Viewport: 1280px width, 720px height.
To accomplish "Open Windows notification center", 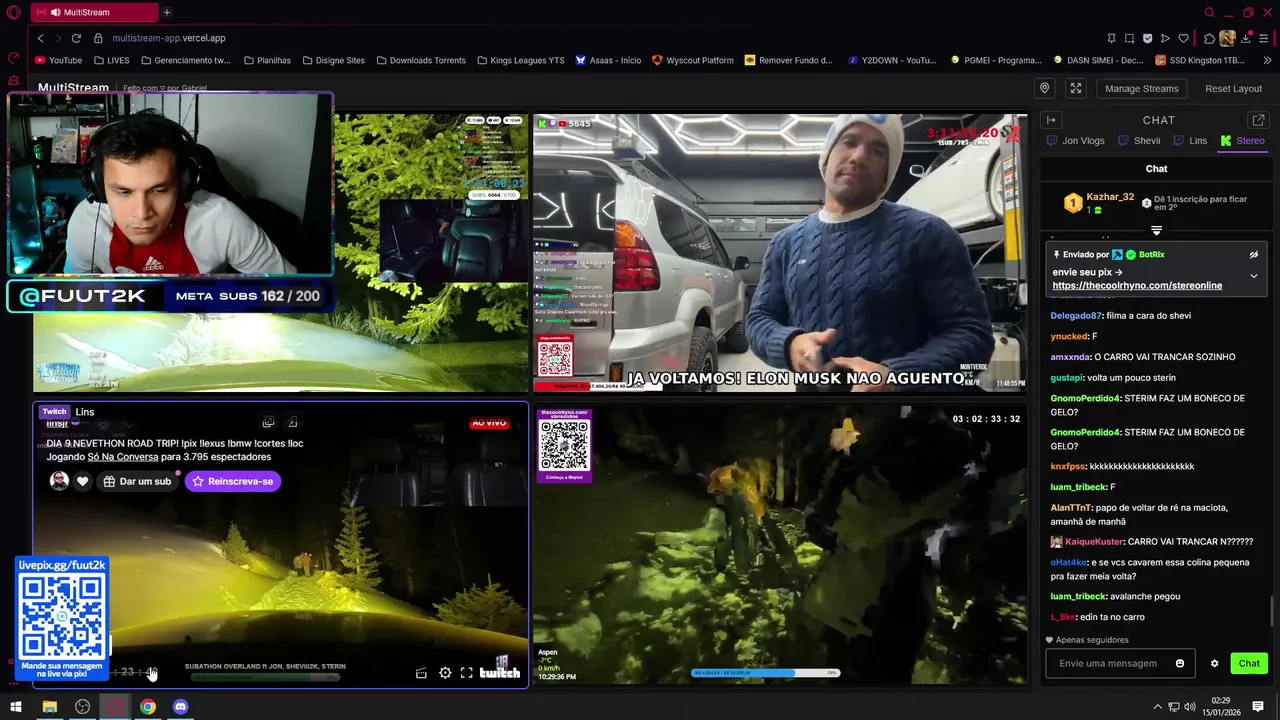I will click(1258, 707).
